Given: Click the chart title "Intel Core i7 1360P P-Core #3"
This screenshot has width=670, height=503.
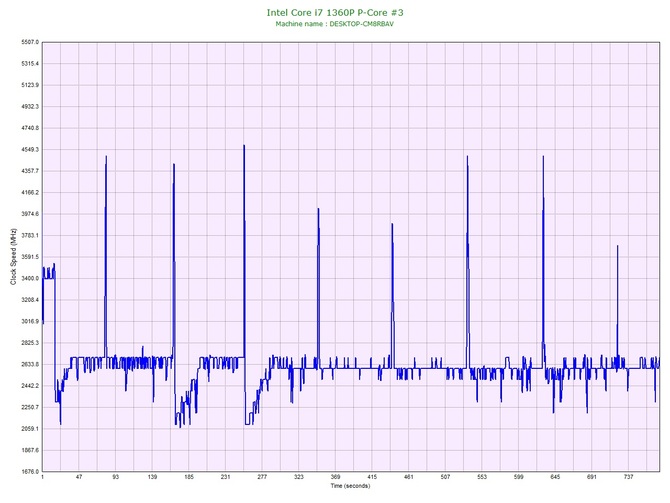Looking at the screenshot, I should click(x=335, y=12).
